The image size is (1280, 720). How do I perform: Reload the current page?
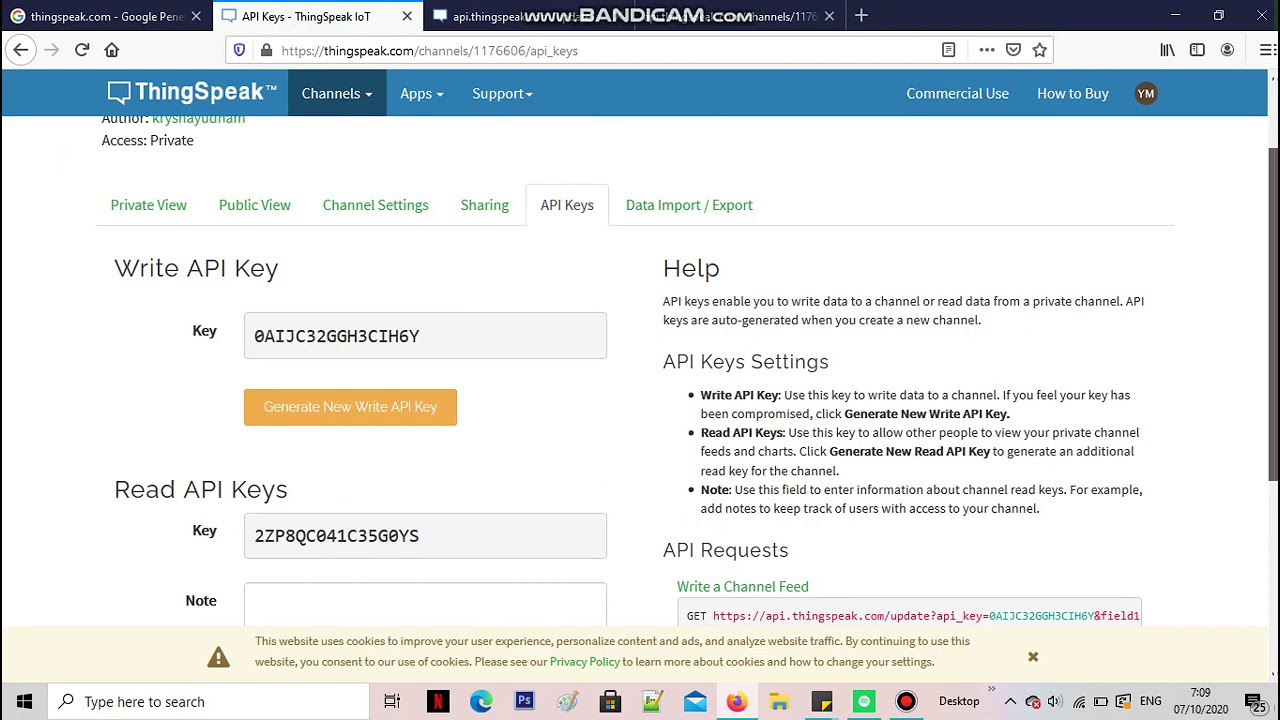[82, 50]
